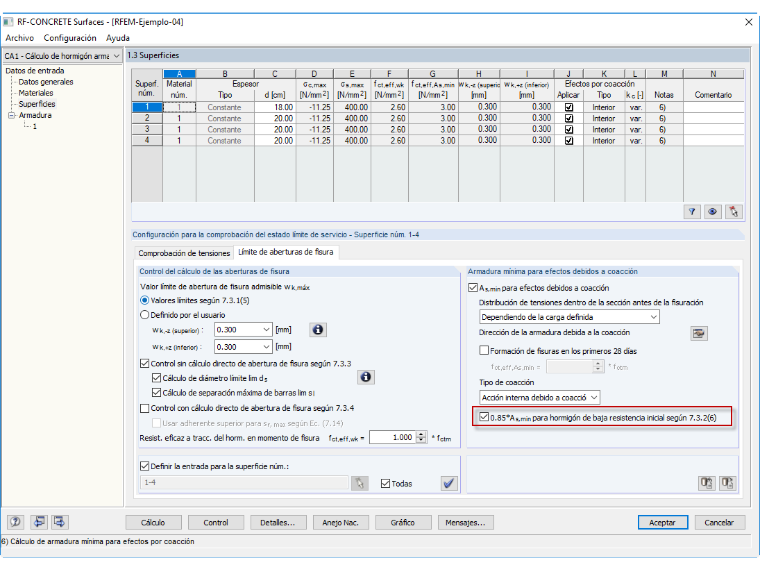Open wk,+z (inferior) 0.300 dropdown
The height and width of the screenshot is (570, 760).
click(x=266, y=347)
